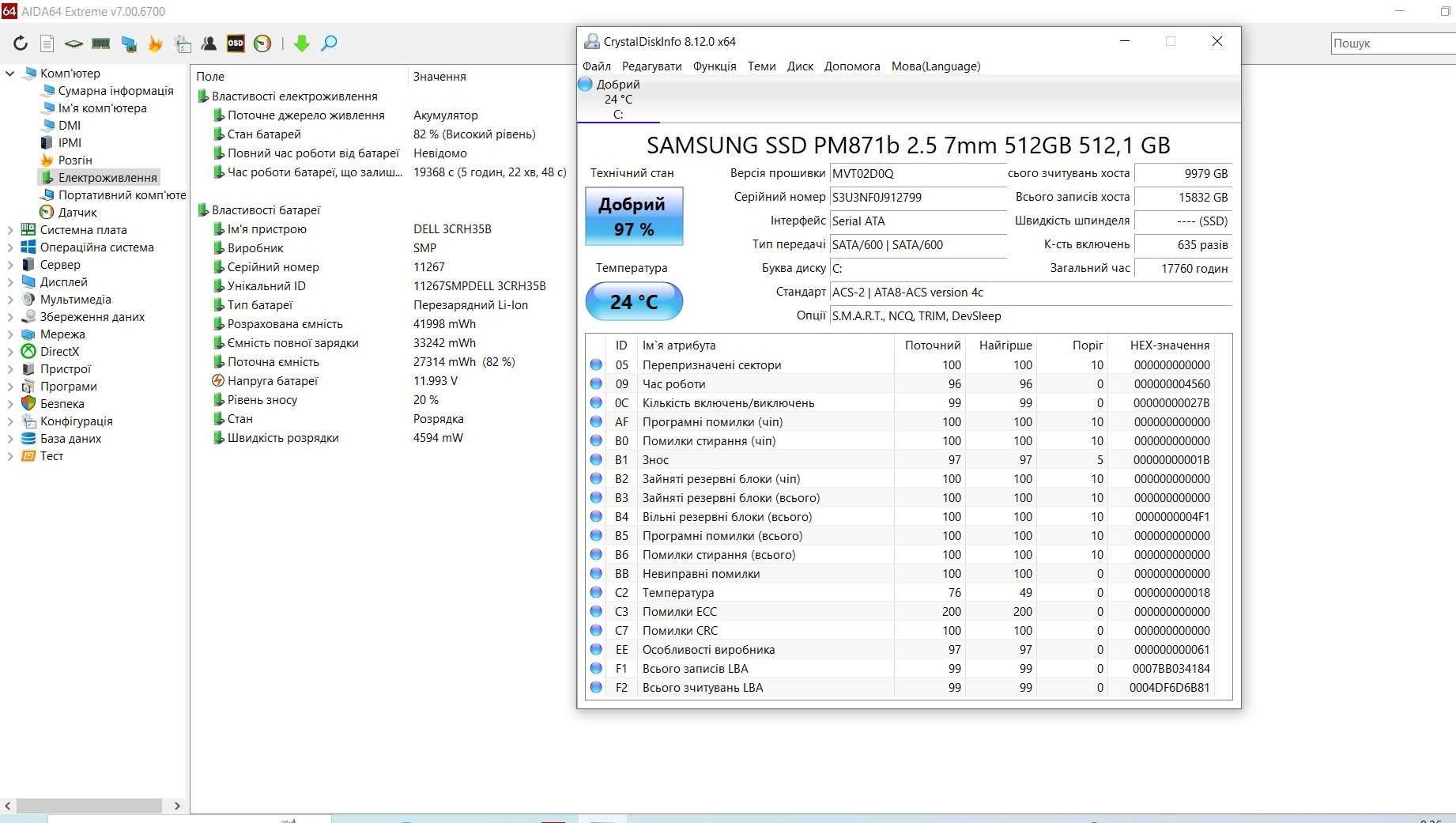Open the Функція menu
This screenshot has width=1456, height=823.
pyautogui.click(x=715, y=66)
